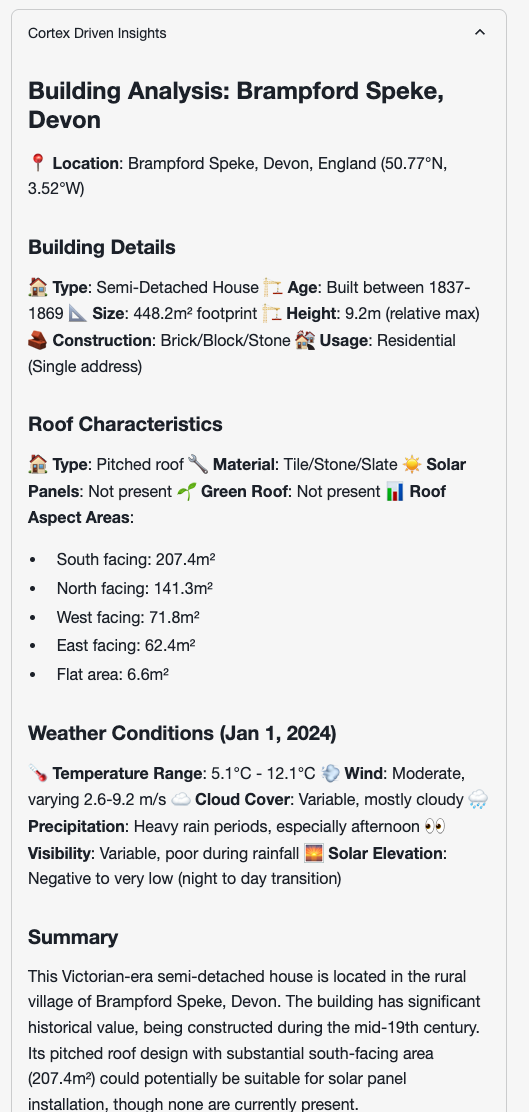The image size is (529, 1112).
Task: Click the red location pin emoji
Action: [38, 163]
